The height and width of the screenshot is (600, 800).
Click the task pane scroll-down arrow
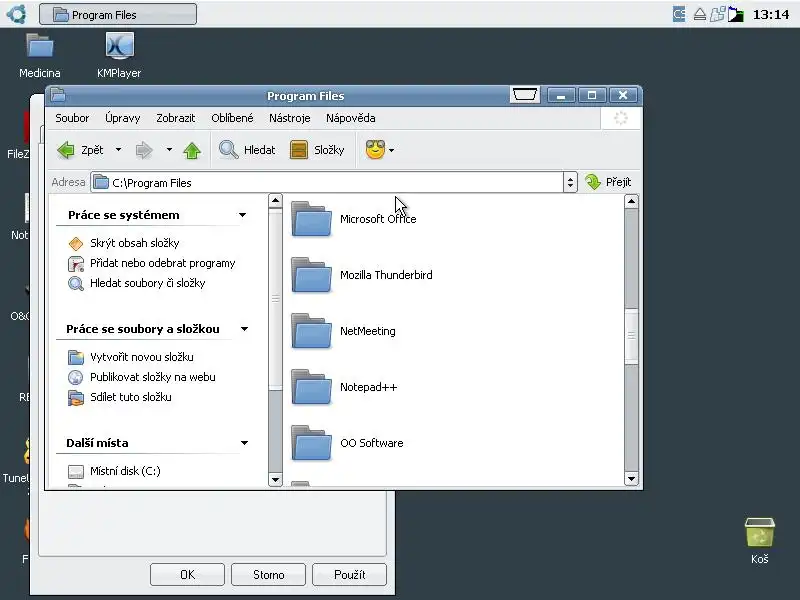tap(276, 480)
